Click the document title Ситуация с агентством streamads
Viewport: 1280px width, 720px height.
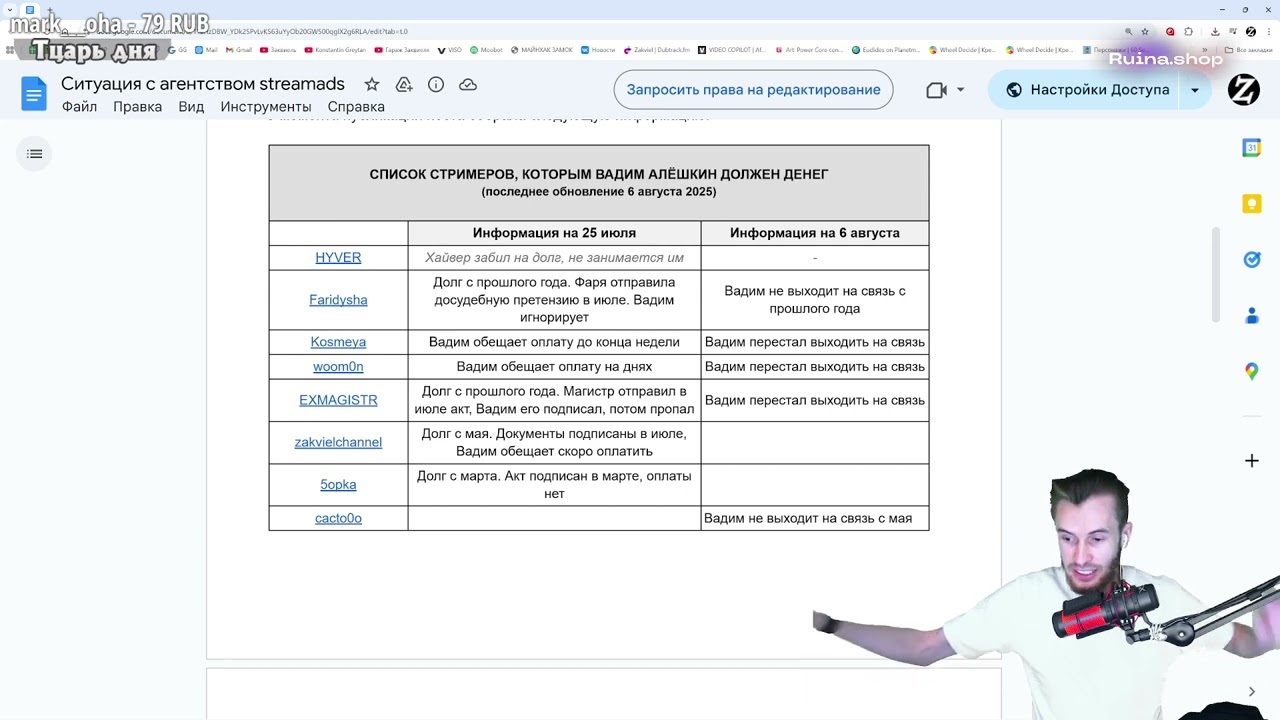coord(203,84)
